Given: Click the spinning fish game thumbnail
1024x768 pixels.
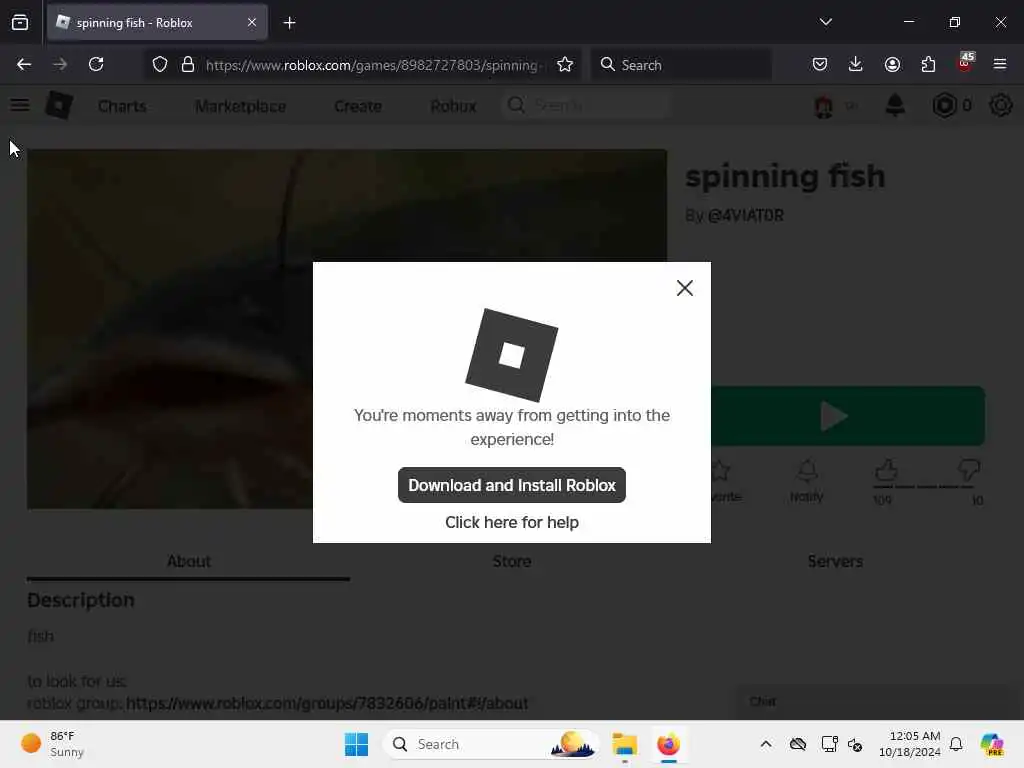Looking at the screenshot, I should (170, 328).
